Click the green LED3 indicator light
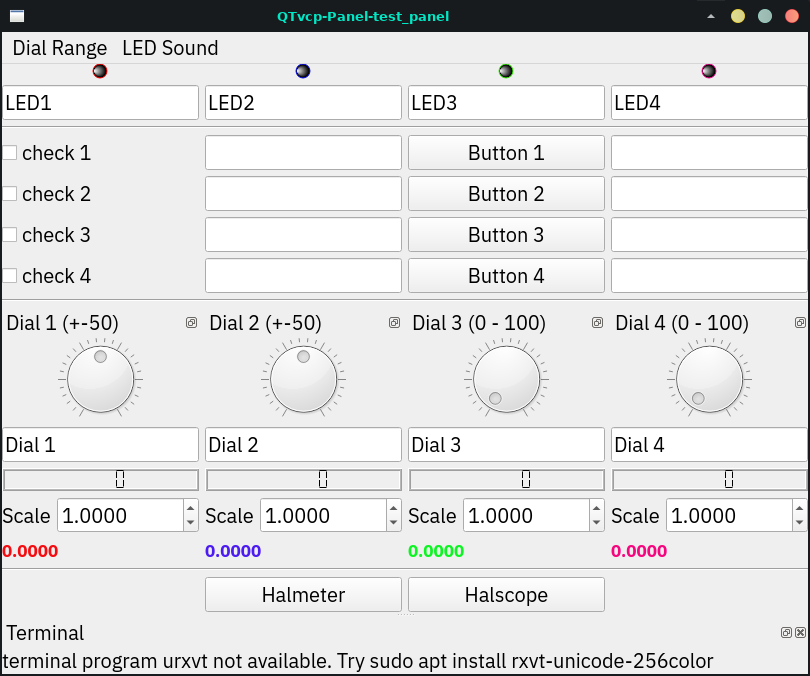 pos(506,71)
